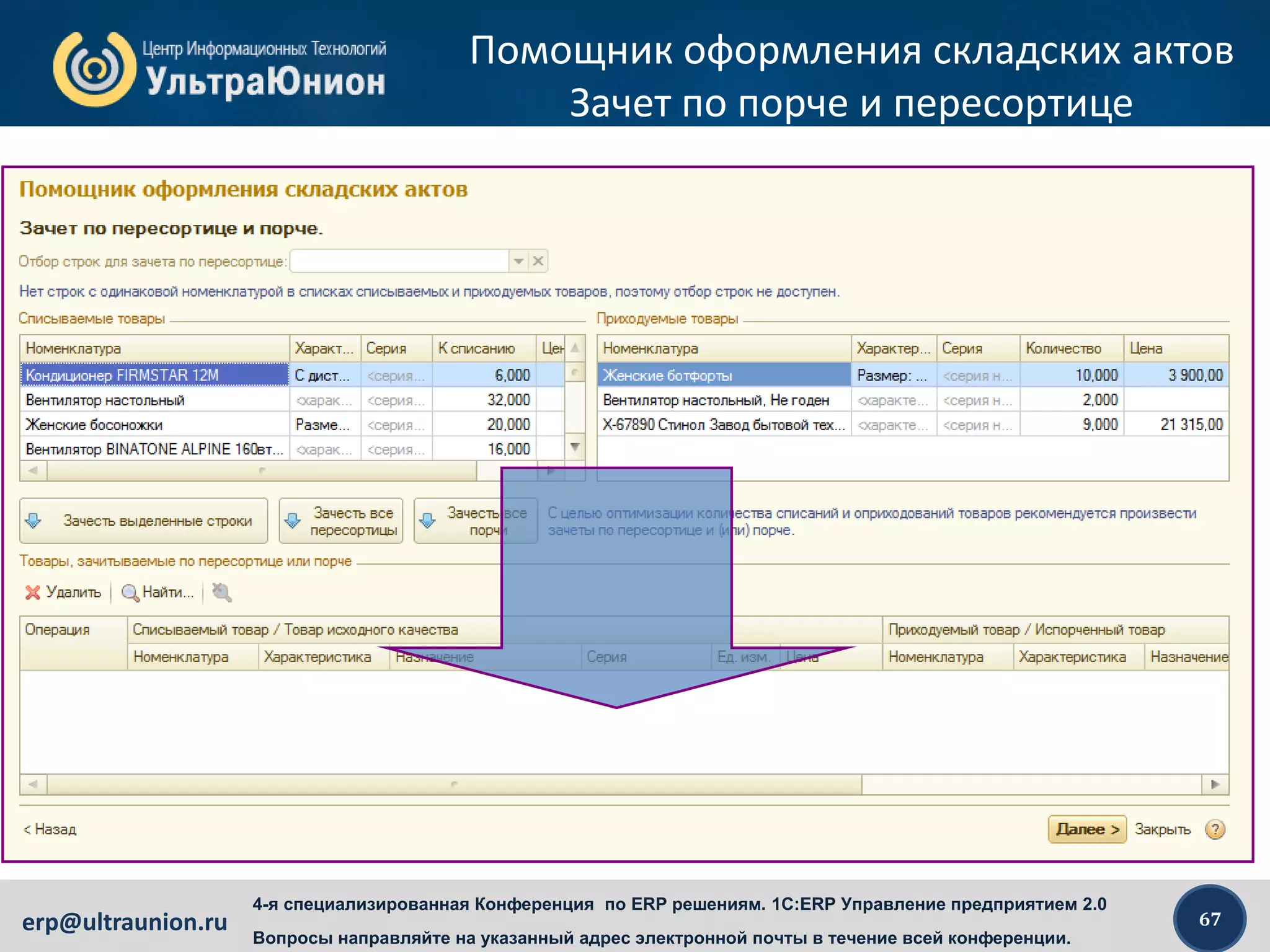Screen dimensions: 1270x952
Task: Click the 20,000 write-off cell
Action: (484, 425)
